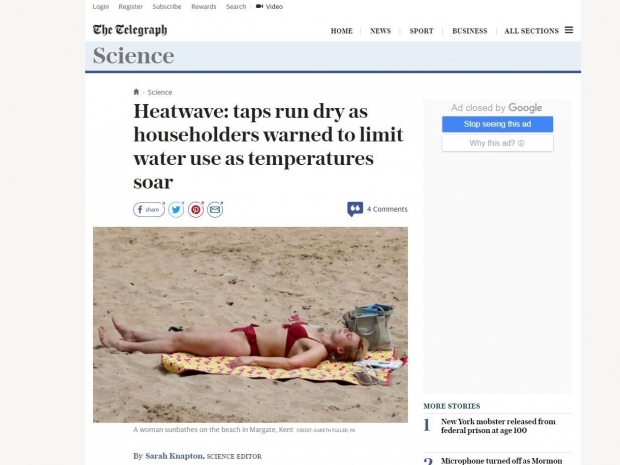The width and height of the screenshot is (620, 465).
Task: Open the Subscribe link
Action: point(166,7)
